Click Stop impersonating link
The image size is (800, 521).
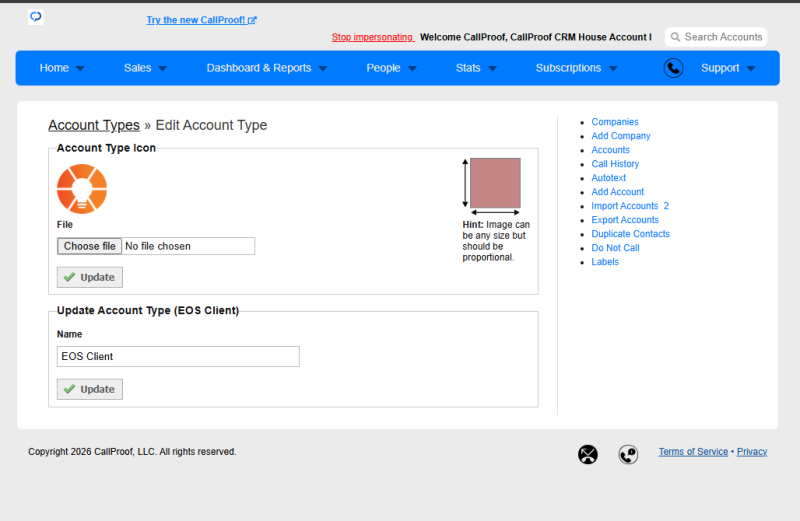372,37
